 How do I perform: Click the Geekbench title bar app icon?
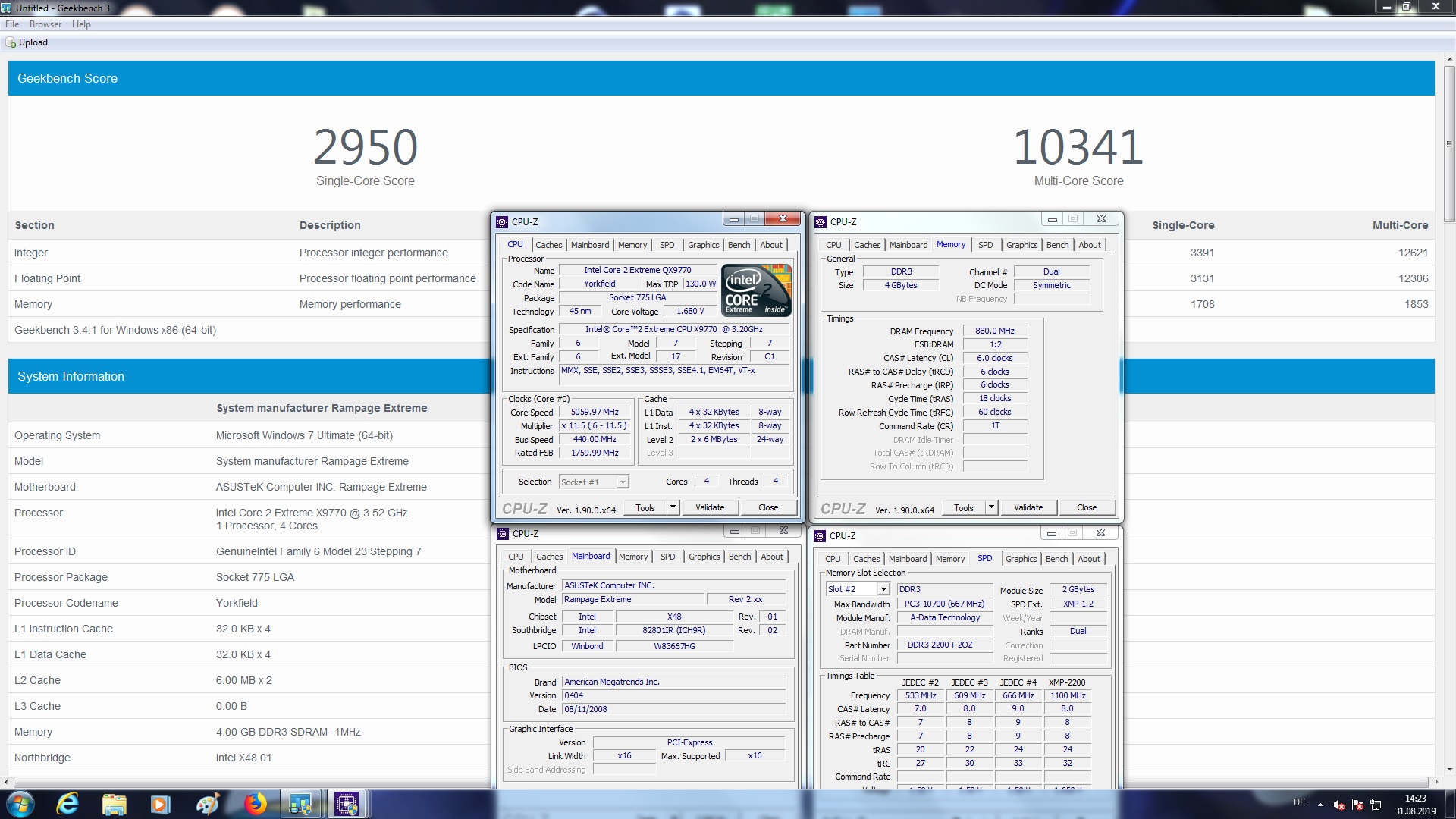coord(7,8)
